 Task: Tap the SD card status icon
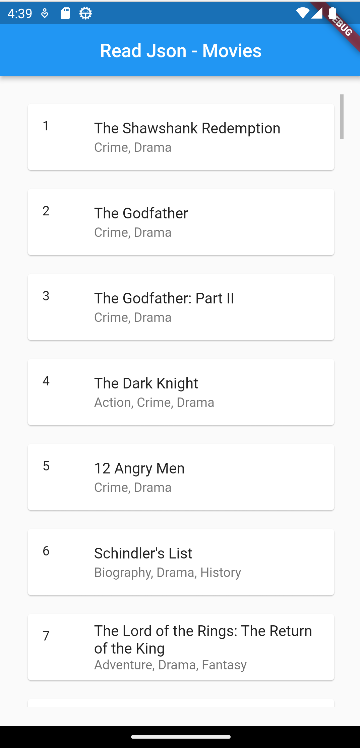point(65,14)
